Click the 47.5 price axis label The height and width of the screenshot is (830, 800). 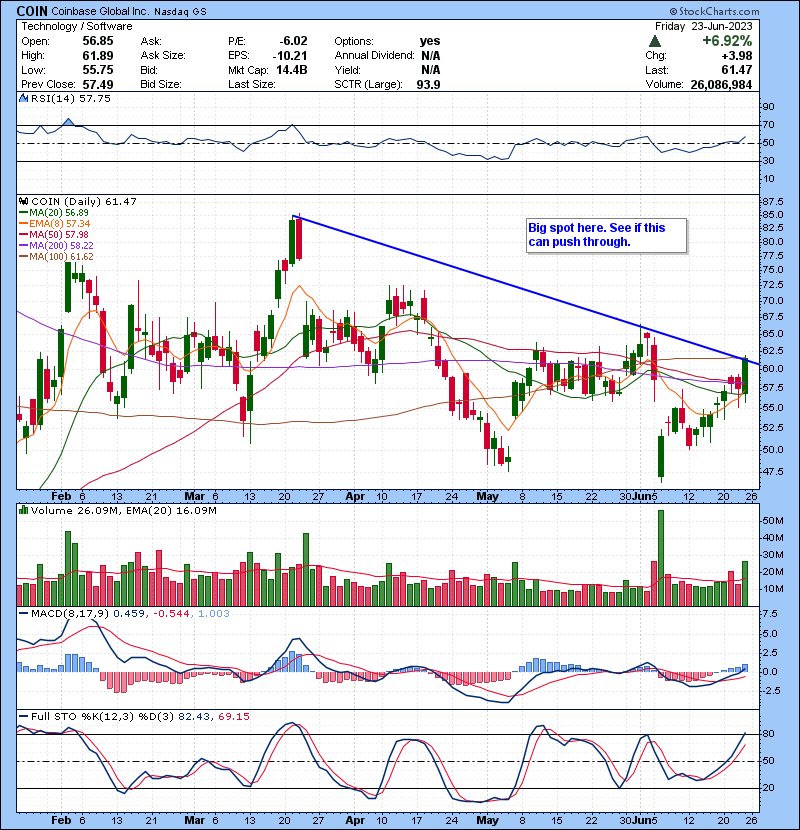[772, 471]
